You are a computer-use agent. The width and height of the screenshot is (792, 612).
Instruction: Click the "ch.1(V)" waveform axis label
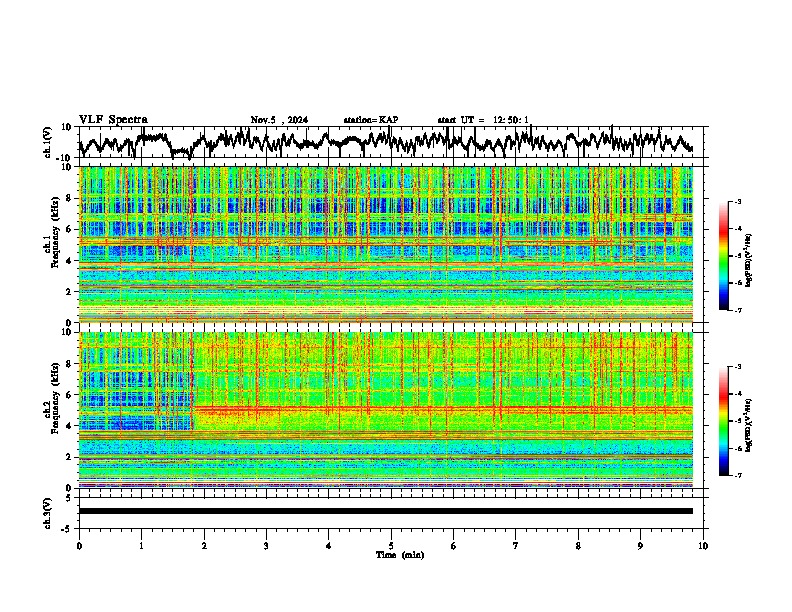click(48, 142)
